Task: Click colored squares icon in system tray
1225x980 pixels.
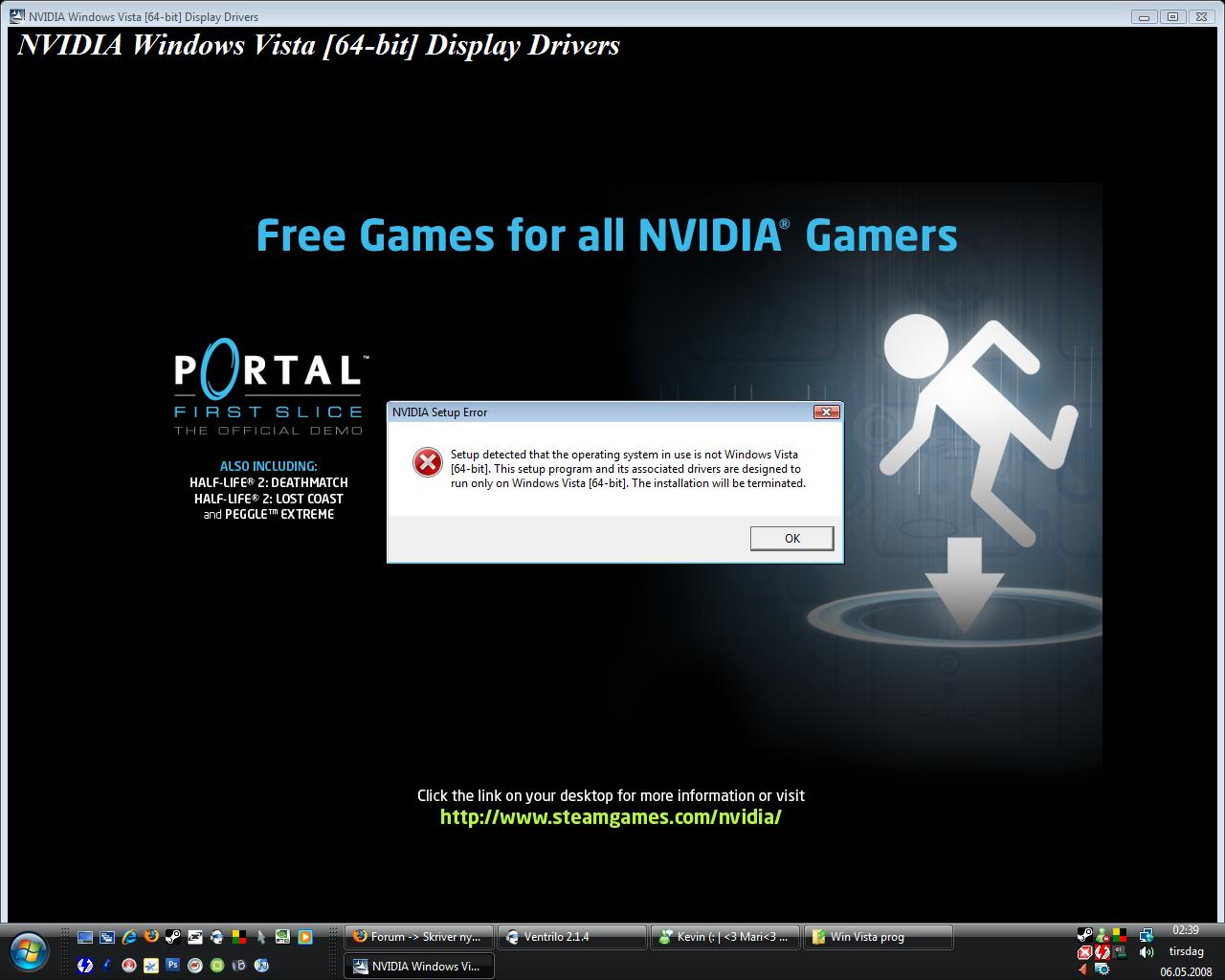Action: click(1120, 935)
